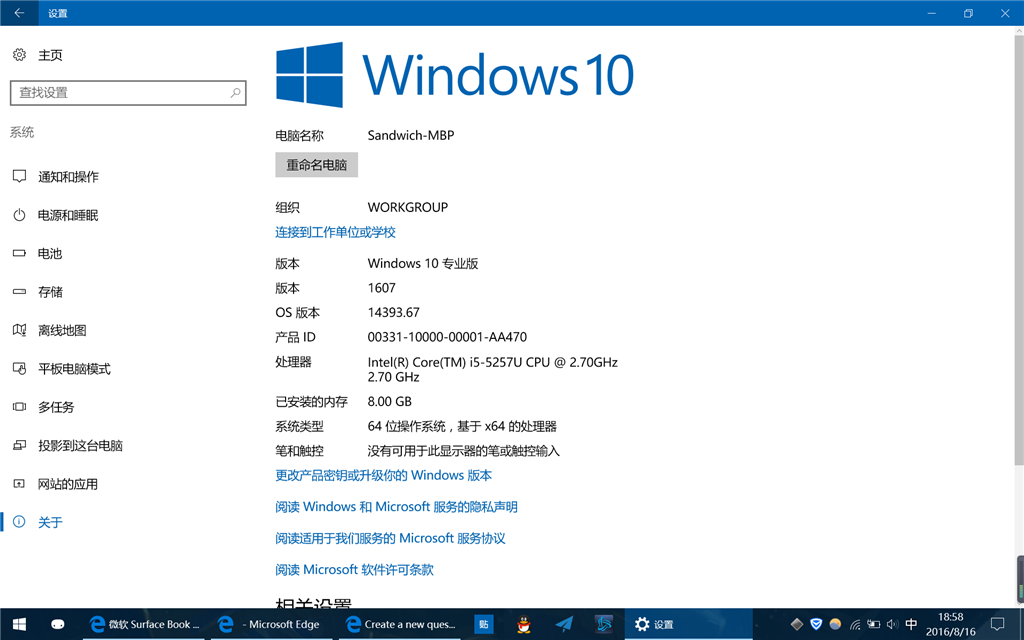
Task: Open the Windows Start button
Action: (x=19, y=624)
